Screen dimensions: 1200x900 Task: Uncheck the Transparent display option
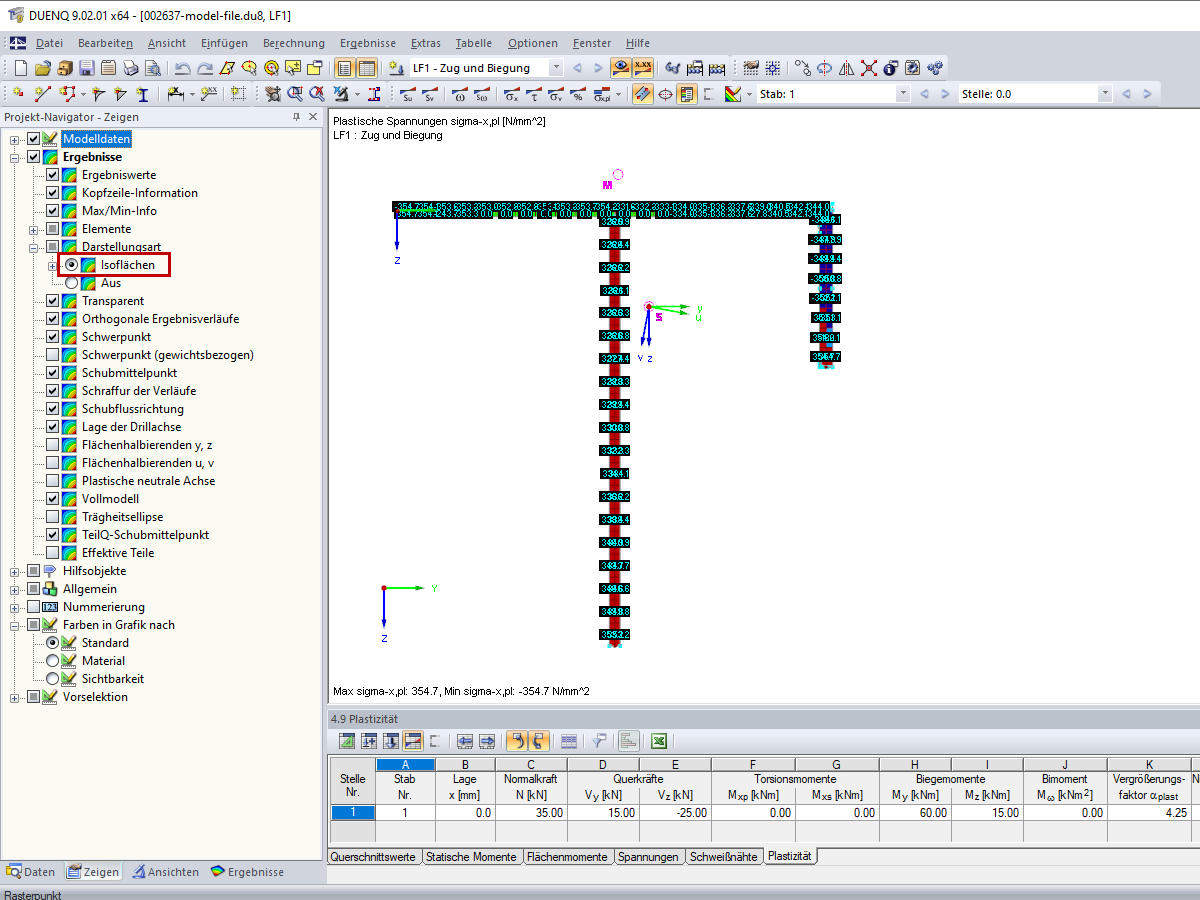click(51, 300)
